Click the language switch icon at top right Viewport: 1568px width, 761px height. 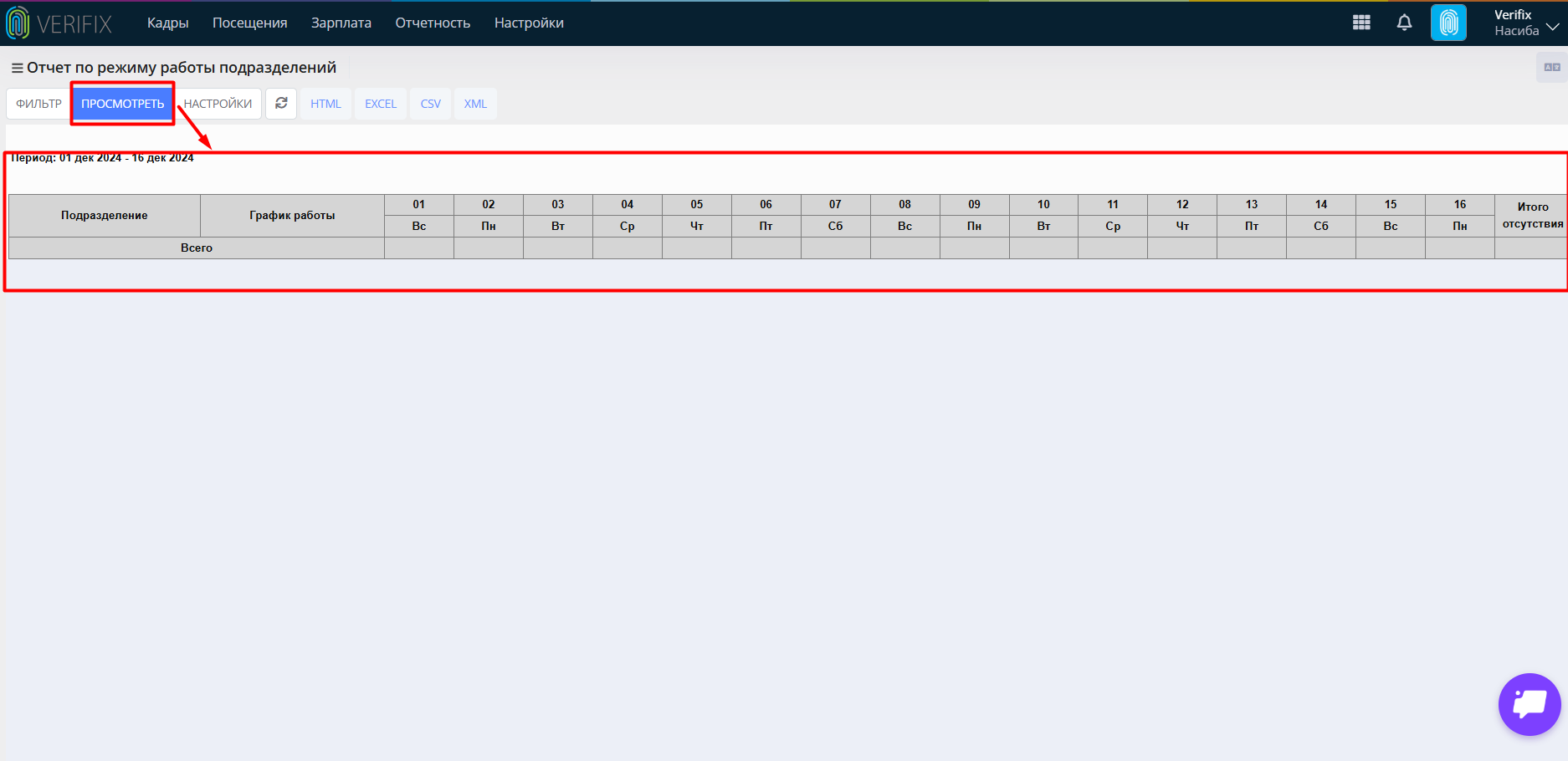coord(1551,67)
